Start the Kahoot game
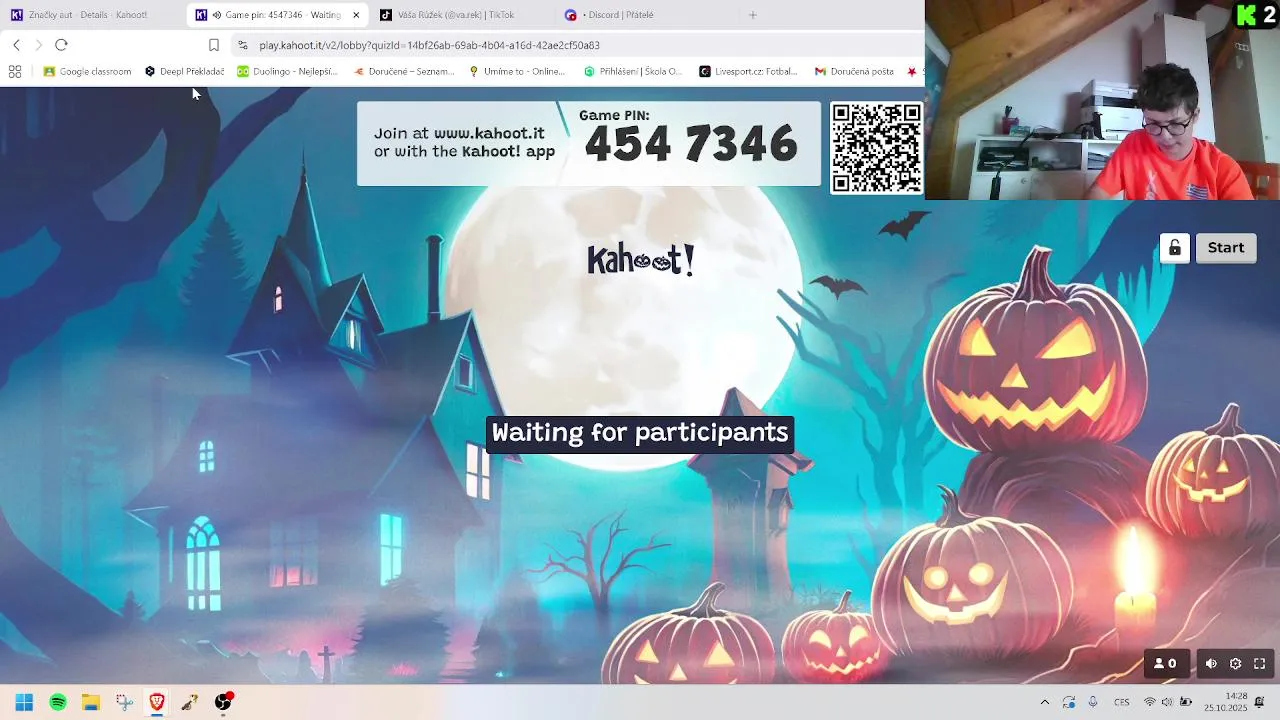1280x720 pixels. pos(1225,248)
